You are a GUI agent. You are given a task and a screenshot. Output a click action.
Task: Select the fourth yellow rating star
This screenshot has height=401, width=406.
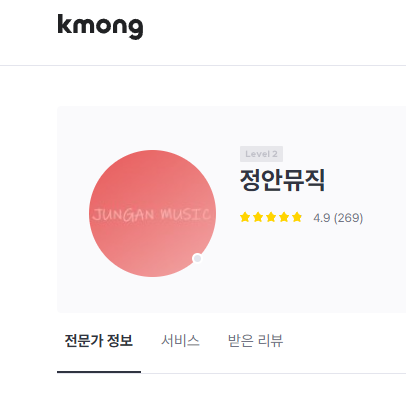[284, 217]
